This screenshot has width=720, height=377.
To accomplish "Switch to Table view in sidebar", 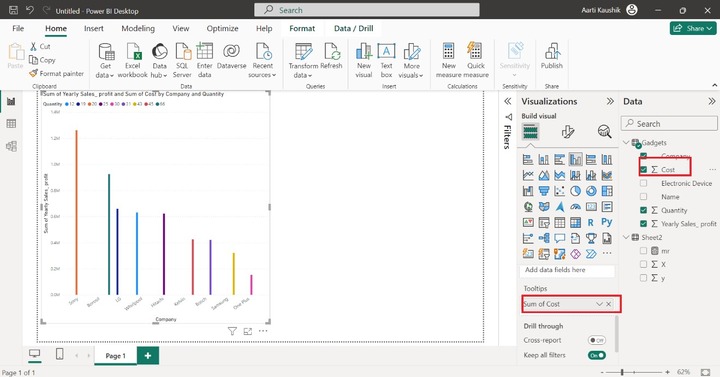I will 11,124.
